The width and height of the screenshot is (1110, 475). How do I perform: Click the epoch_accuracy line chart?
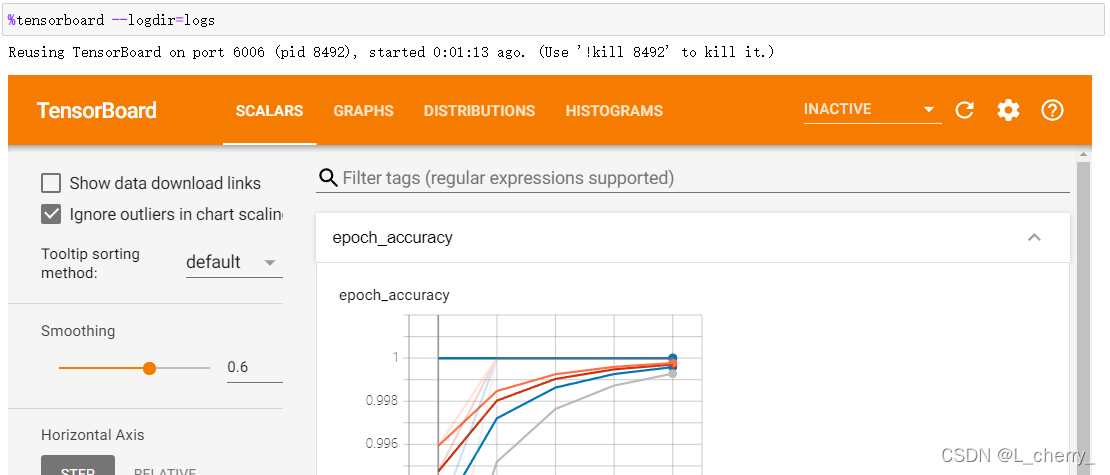(554, 395)
